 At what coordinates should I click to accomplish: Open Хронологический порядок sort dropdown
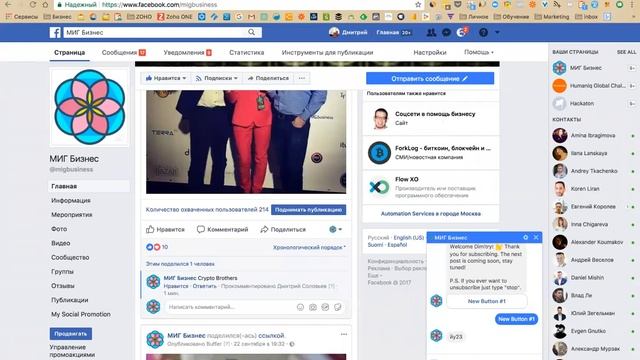[309, 247]
